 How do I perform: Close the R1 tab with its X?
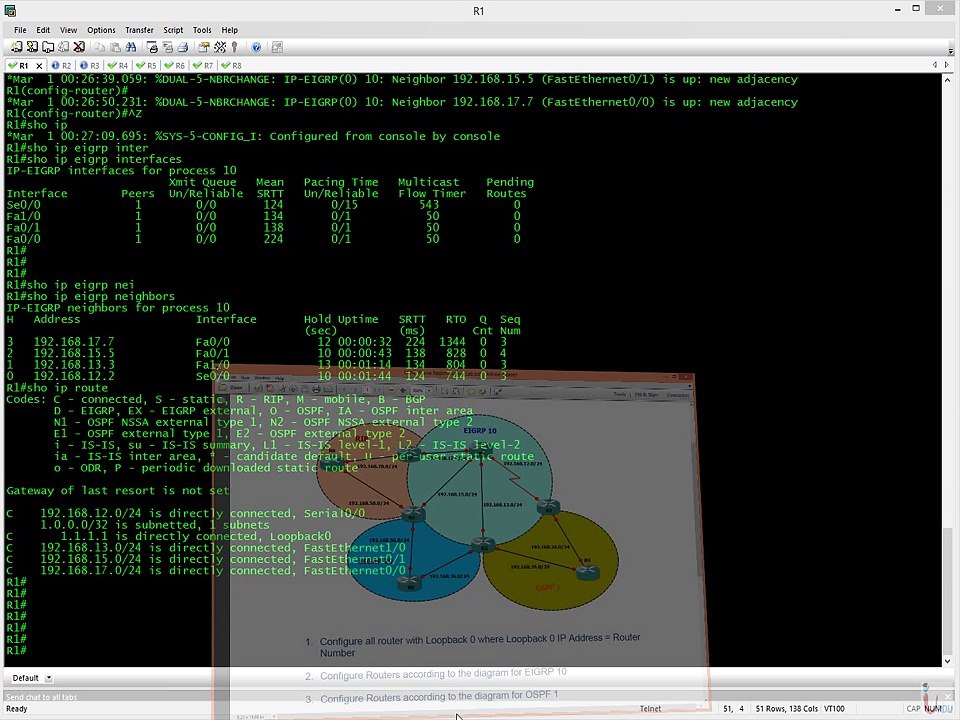click(x=39, y=66)
